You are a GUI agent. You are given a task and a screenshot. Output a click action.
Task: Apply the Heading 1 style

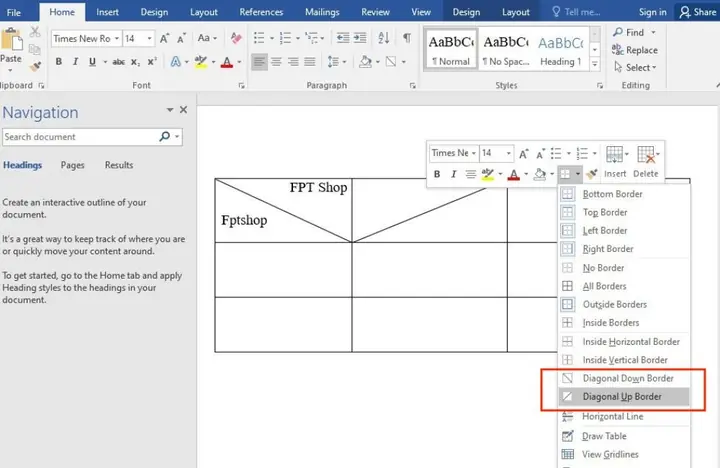click(561, 49)
